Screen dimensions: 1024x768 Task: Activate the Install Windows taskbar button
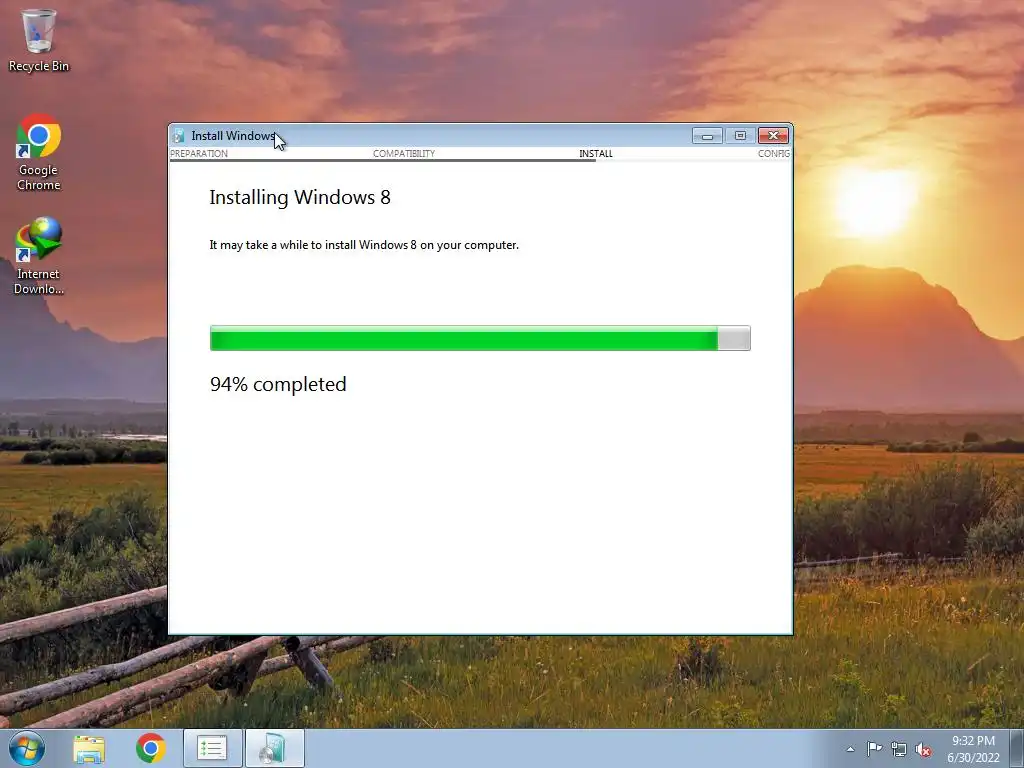pyautogui.click(x=274, y=748)
